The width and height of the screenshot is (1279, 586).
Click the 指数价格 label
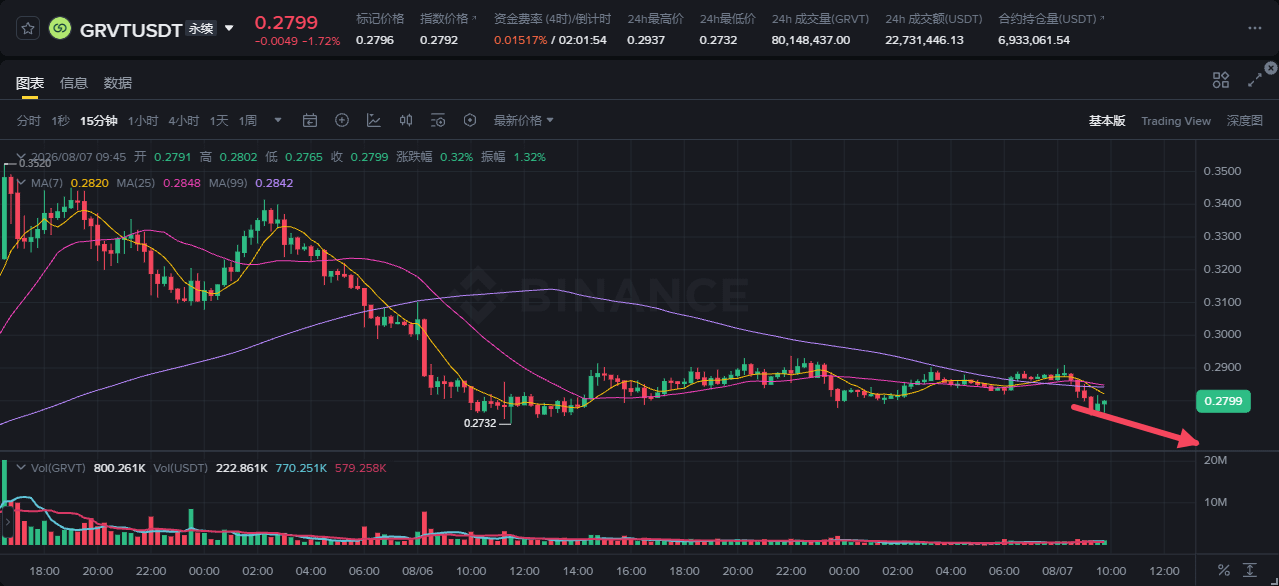444,19
